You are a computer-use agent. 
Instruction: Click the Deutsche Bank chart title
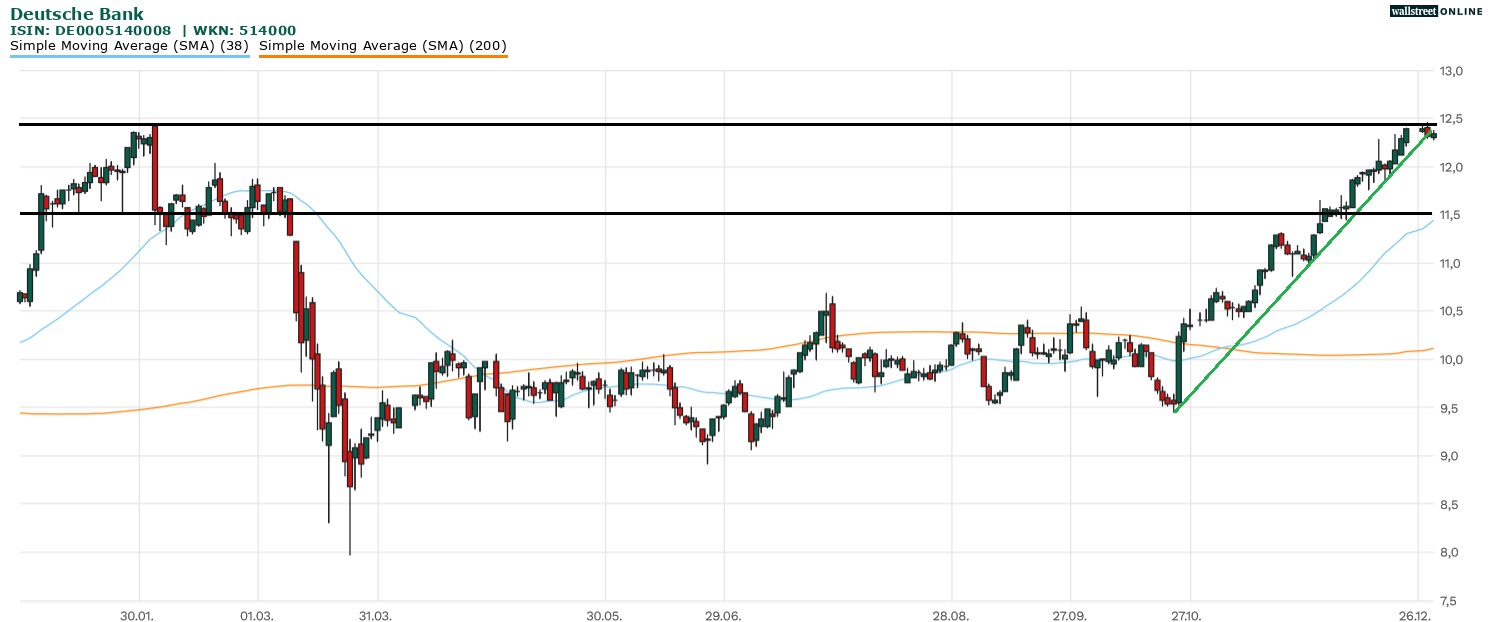[77, 14]
